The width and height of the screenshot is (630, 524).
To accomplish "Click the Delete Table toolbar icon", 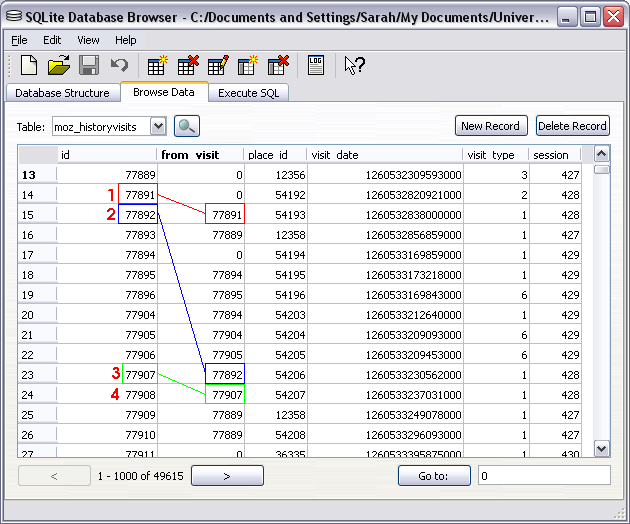I will (x=188, y=66).
